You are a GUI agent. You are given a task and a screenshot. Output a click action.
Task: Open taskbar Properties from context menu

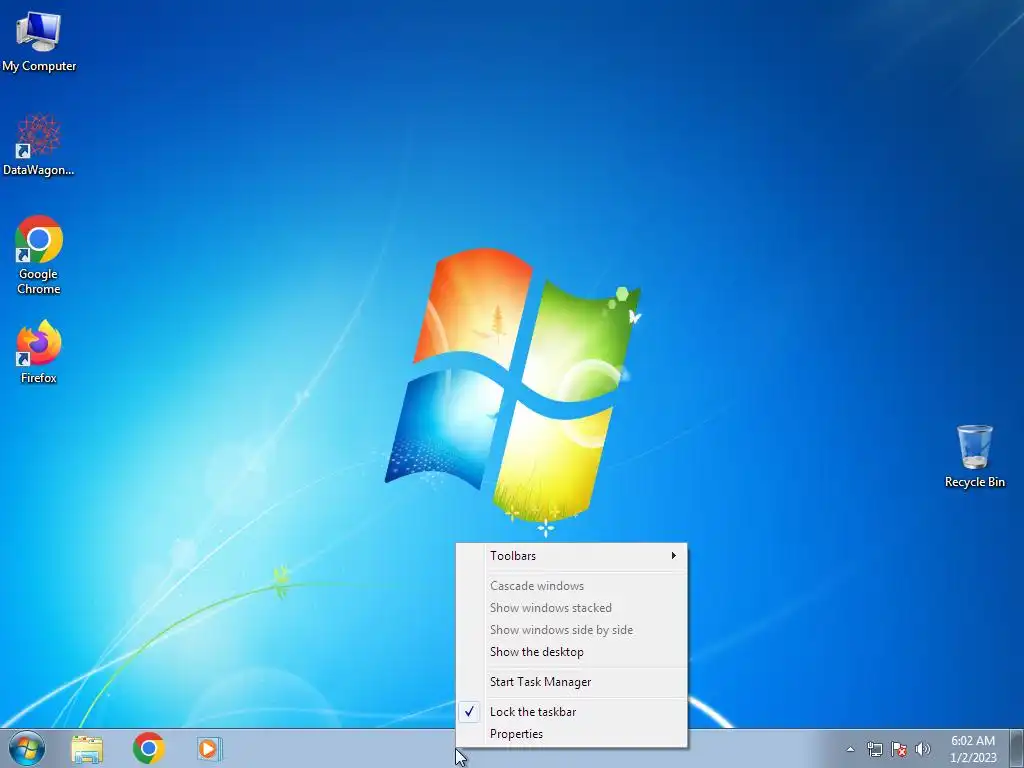tap(571, 734)
